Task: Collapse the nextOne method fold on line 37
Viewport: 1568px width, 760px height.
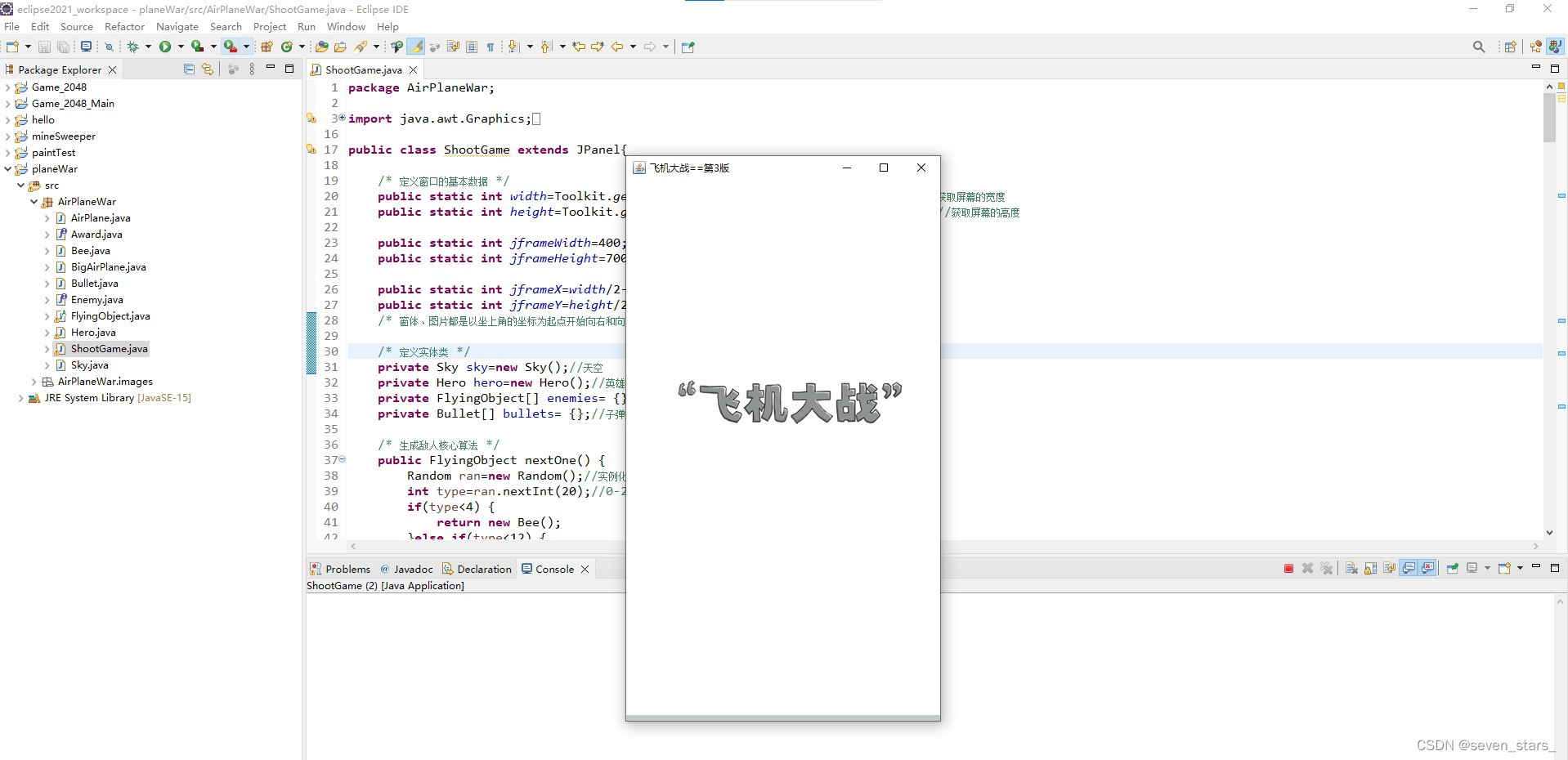Action: [x=342, y=459]
